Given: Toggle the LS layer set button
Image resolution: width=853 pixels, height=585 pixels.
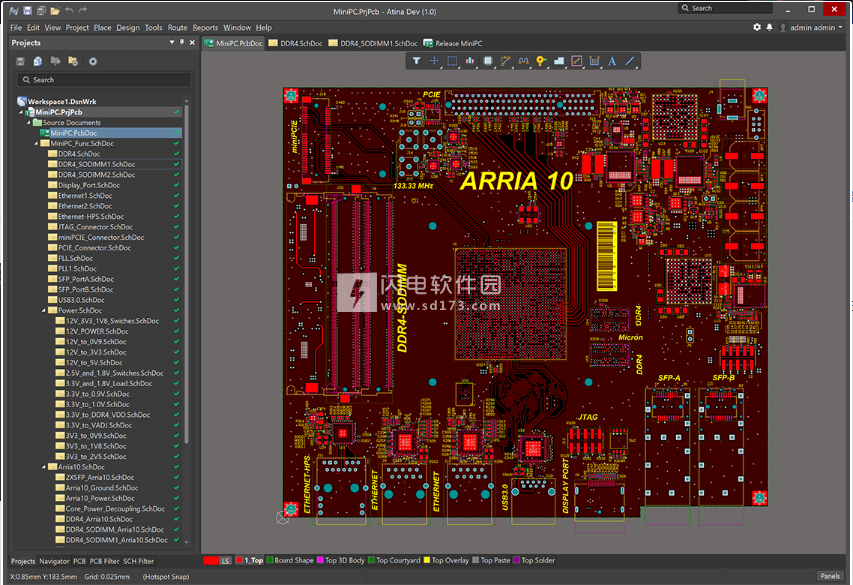Looking at the screenshot, I should (225, 561).
